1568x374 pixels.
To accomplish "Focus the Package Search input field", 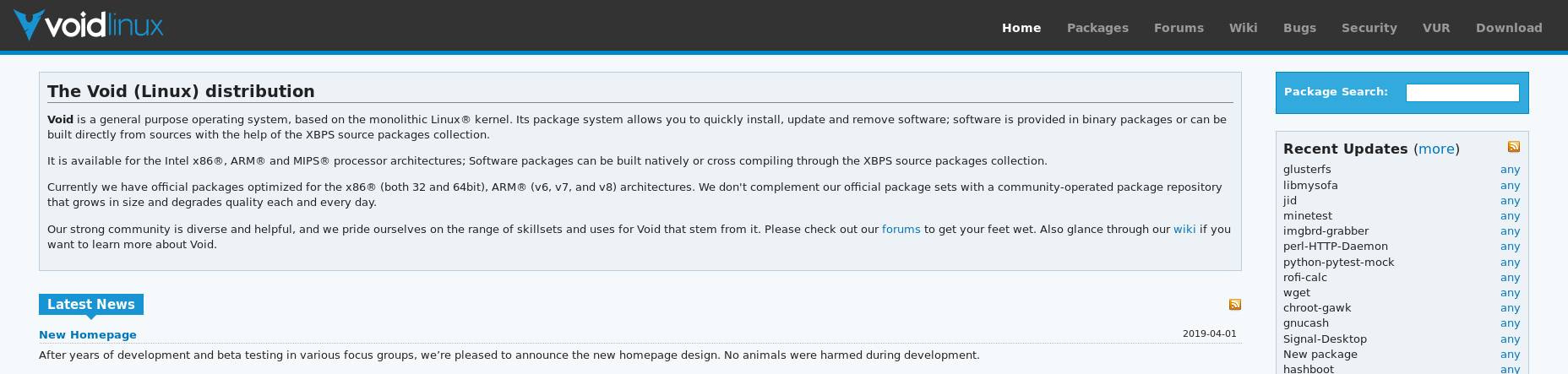I will point(1462,93).
